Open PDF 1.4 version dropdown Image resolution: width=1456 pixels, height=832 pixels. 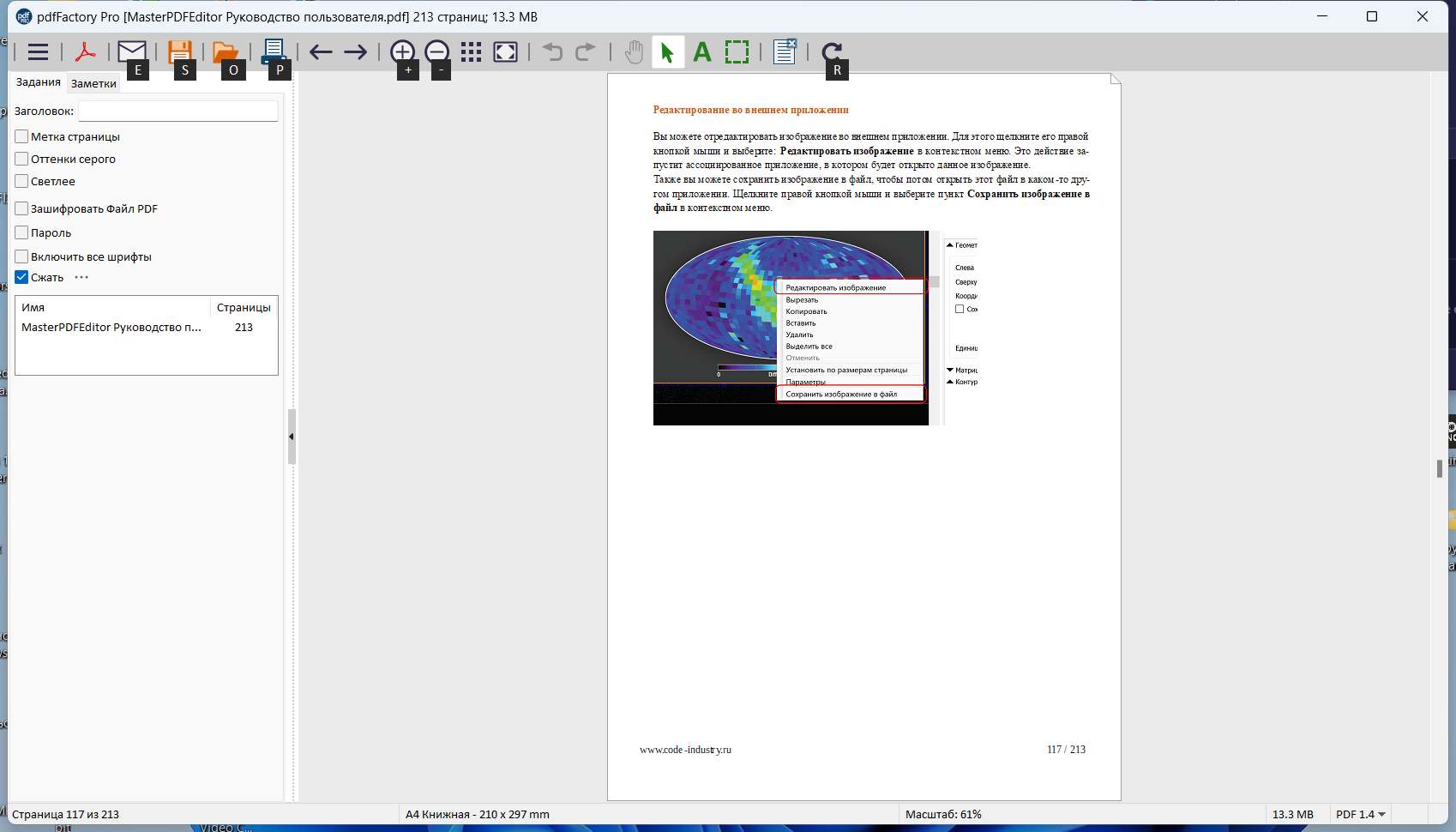(x=1360, y=814)
